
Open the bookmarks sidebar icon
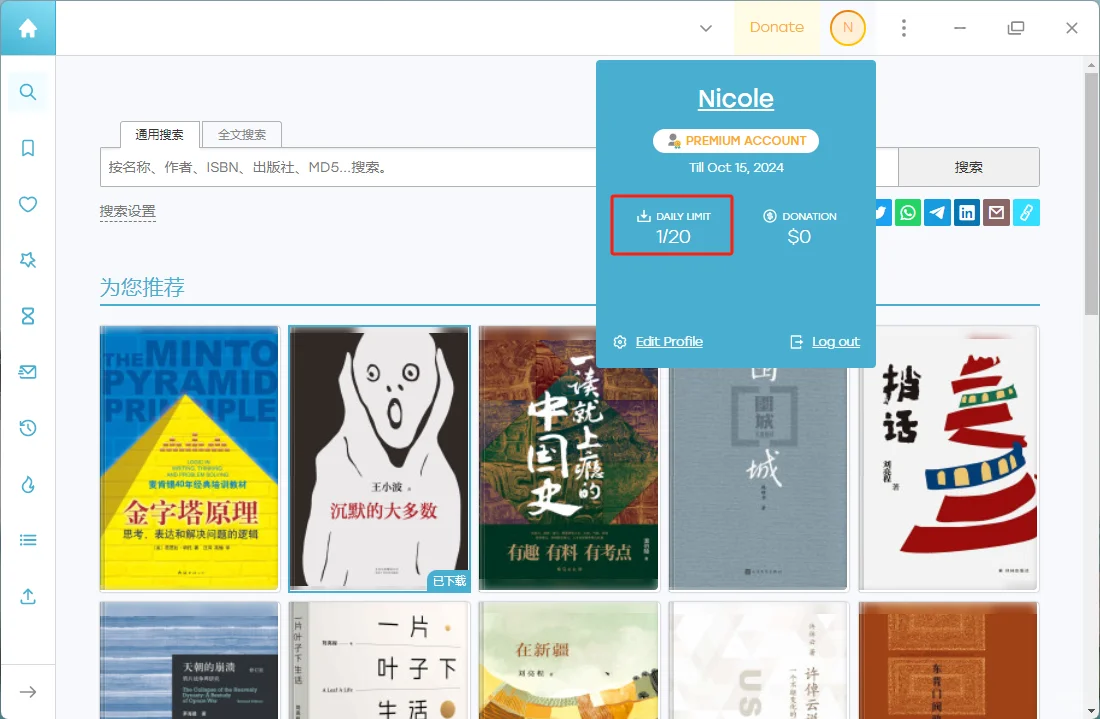click(x=27, y=148)
